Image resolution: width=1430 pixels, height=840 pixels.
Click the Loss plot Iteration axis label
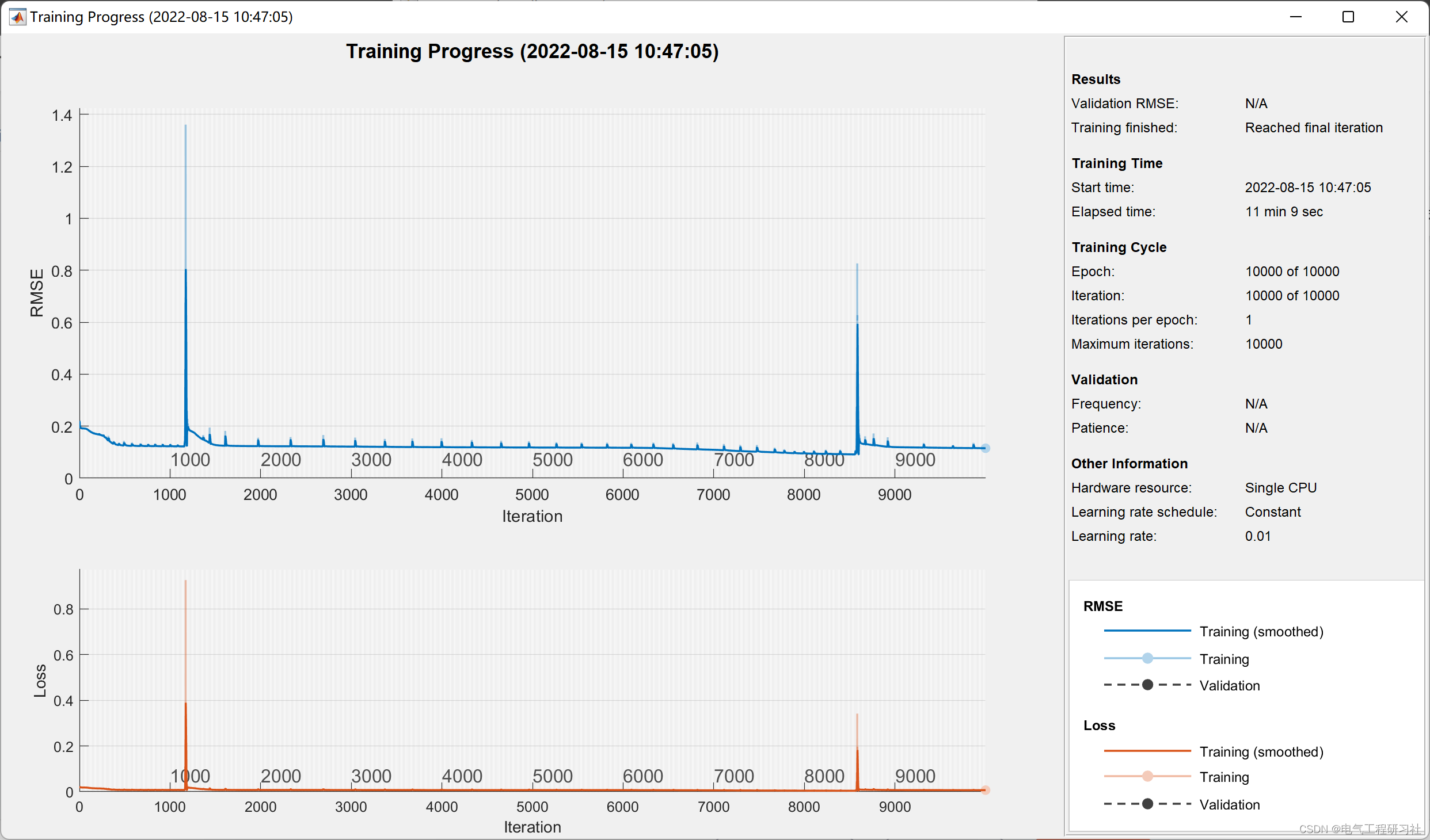pos(532,827)
